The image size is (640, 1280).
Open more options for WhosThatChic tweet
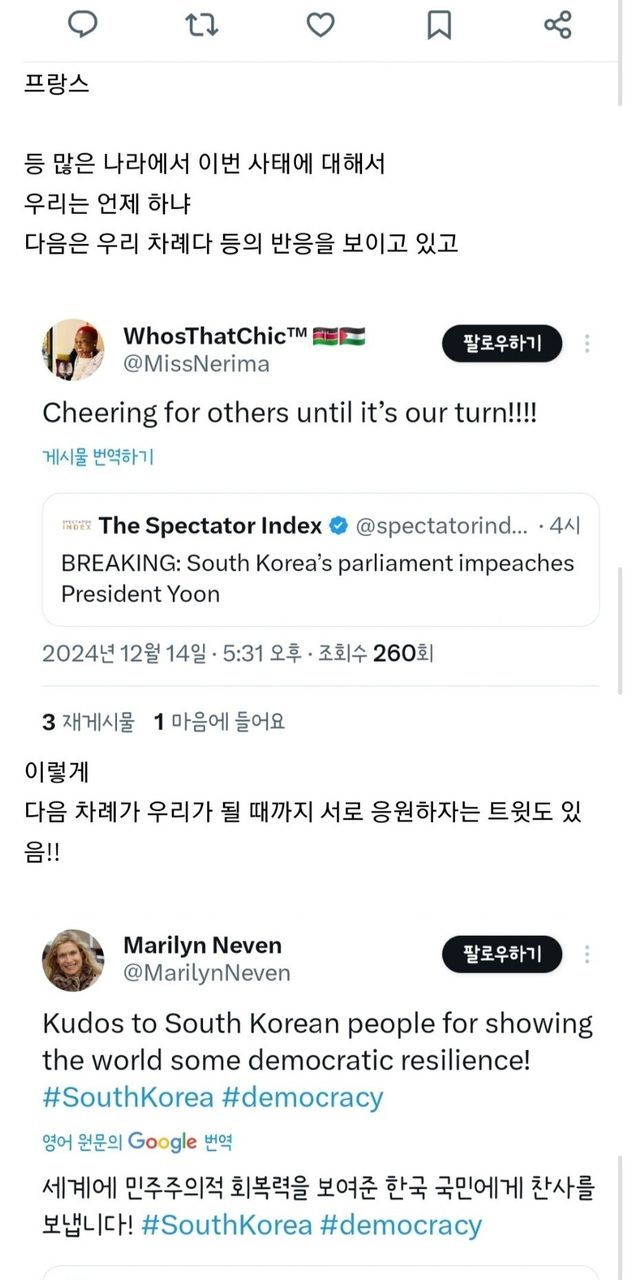tap(587, 345)
